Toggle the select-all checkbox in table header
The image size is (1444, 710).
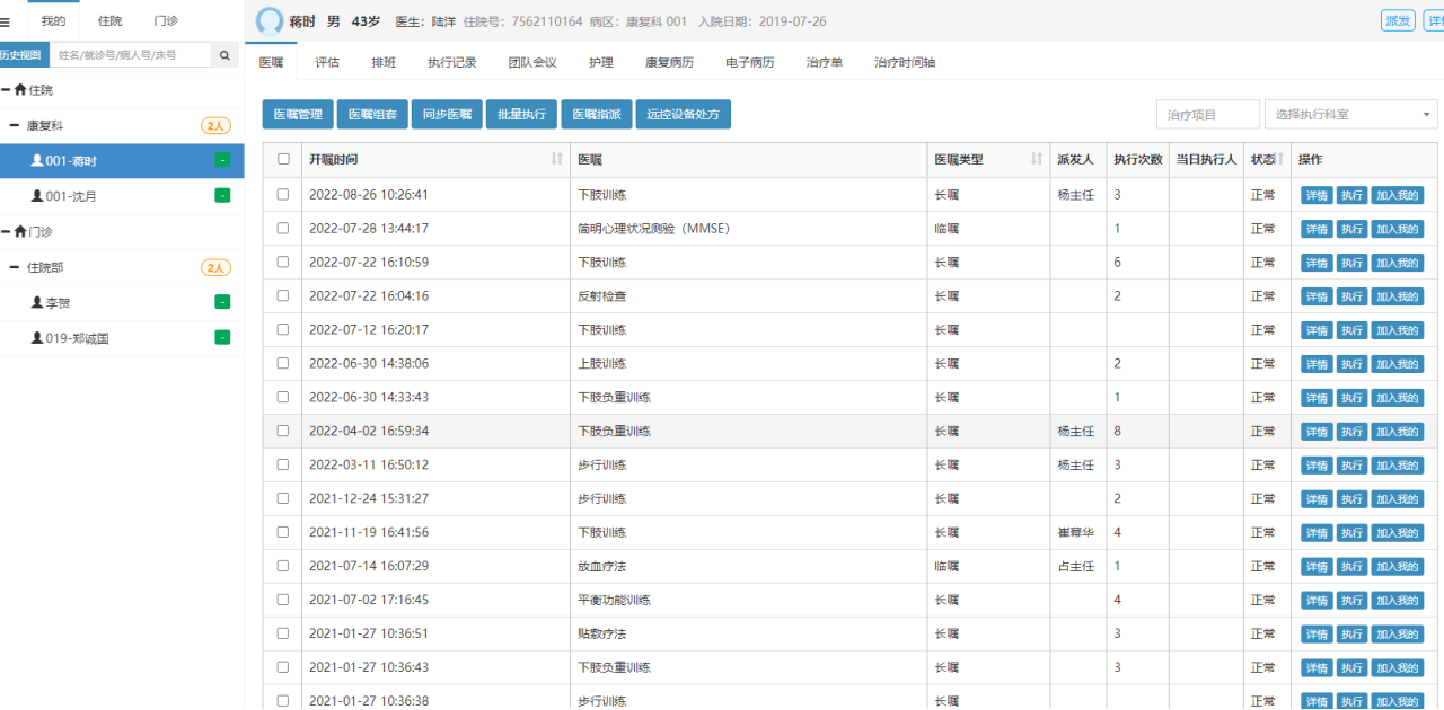coord(284,159)
